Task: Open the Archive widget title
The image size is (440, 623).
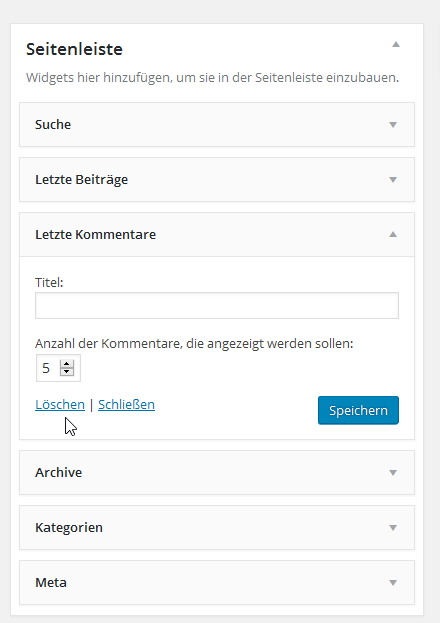Action: (x=58, y=472)
